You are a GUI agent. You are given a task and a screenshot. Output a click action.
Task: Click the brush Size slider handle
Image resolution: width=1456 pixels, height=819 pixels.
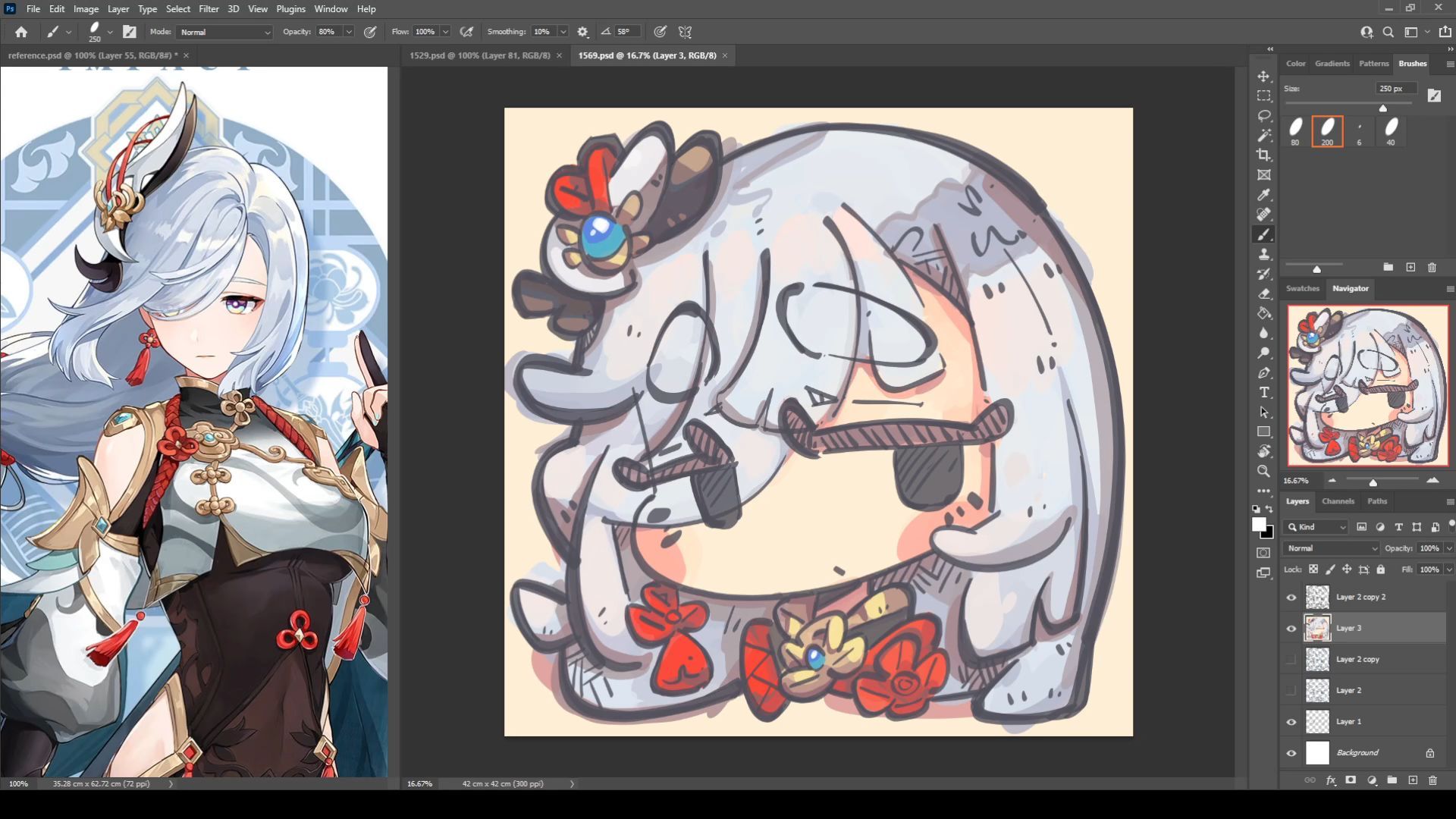(x=1383, y=108)
